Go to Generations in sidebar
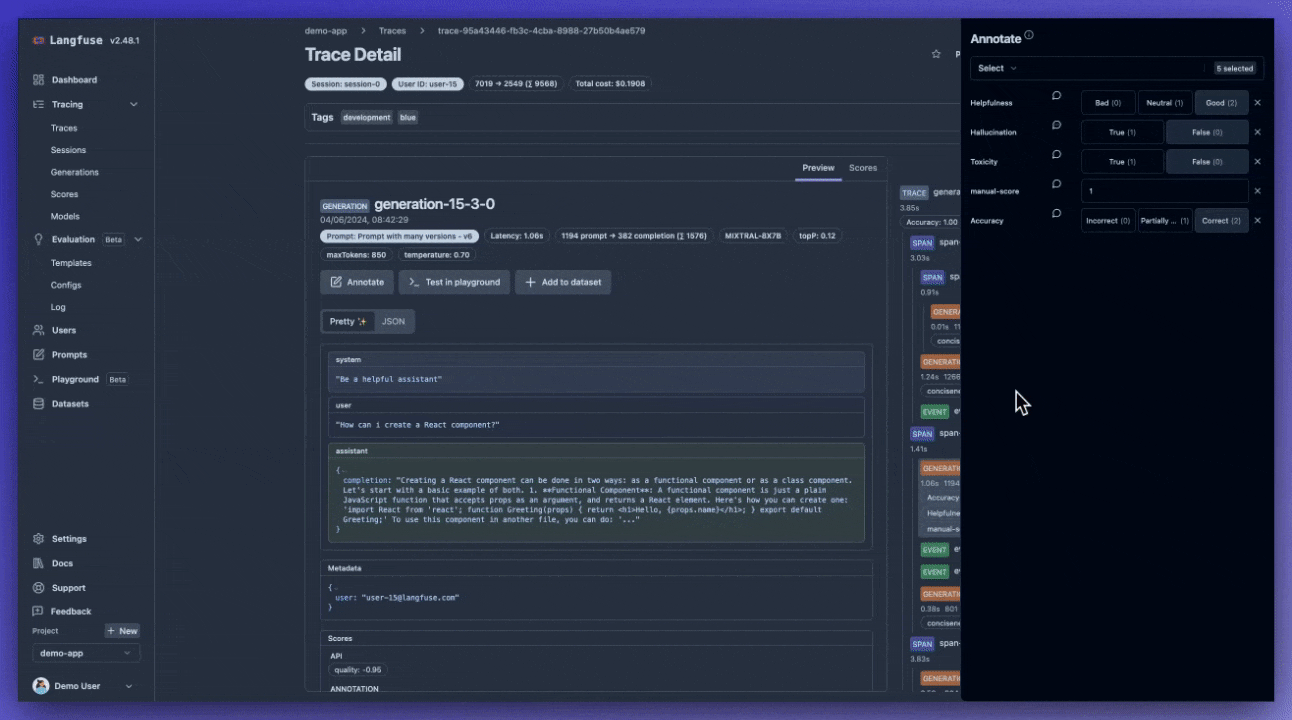This screenshot has height=720, width=1292. click(x=74, y=172)
